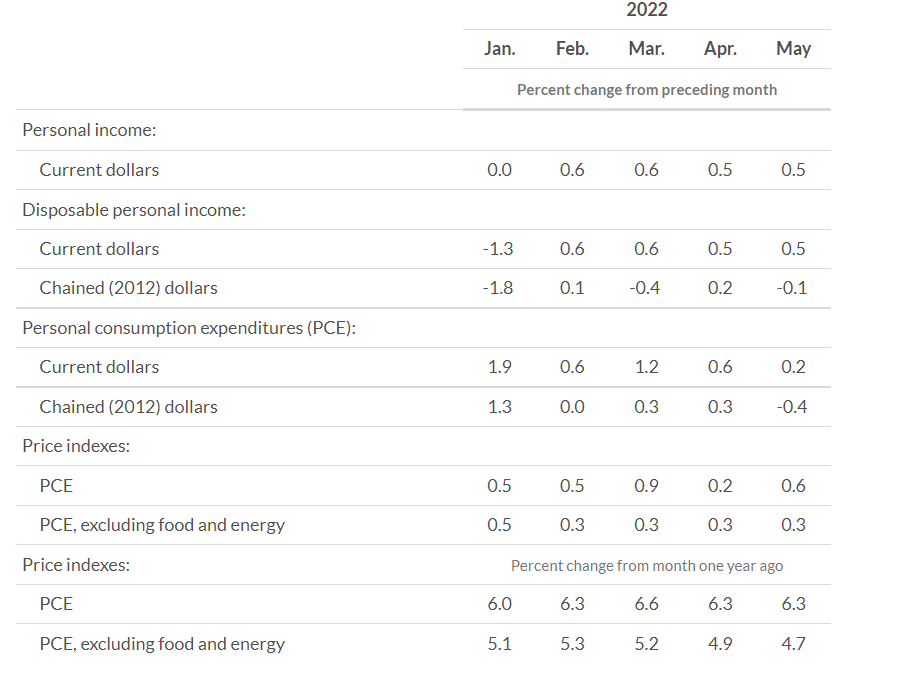Click 'Personal consumption expenditures (PCE):' label
The image size is (917, 687).
coord(189,328)
